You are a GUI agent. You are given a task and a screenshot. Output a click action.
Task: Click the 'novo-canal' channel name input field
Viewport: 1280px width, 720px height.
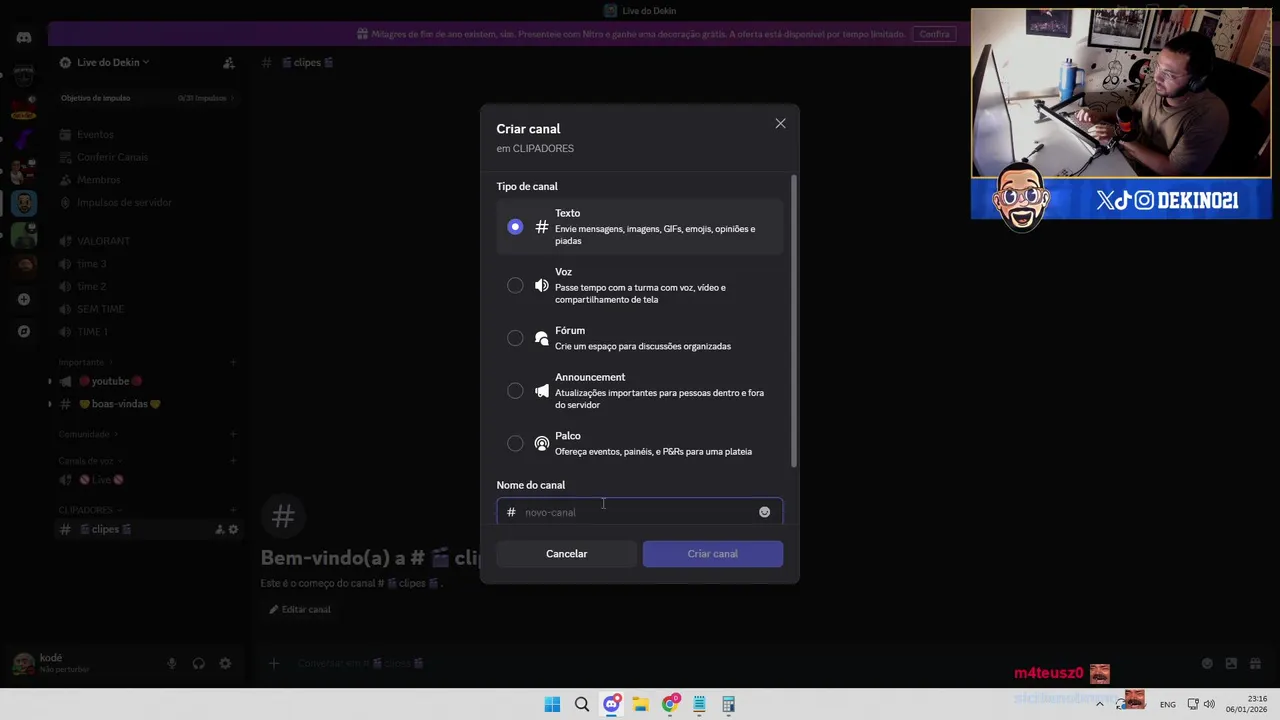(x=640, y=511)
